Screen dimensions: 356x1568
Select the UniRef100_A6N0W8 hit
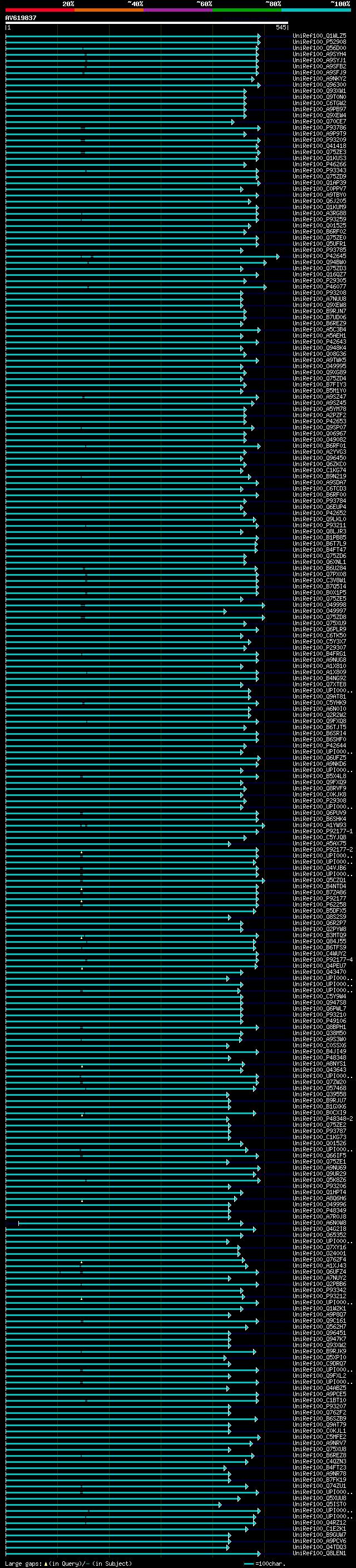pos(319,1223)
